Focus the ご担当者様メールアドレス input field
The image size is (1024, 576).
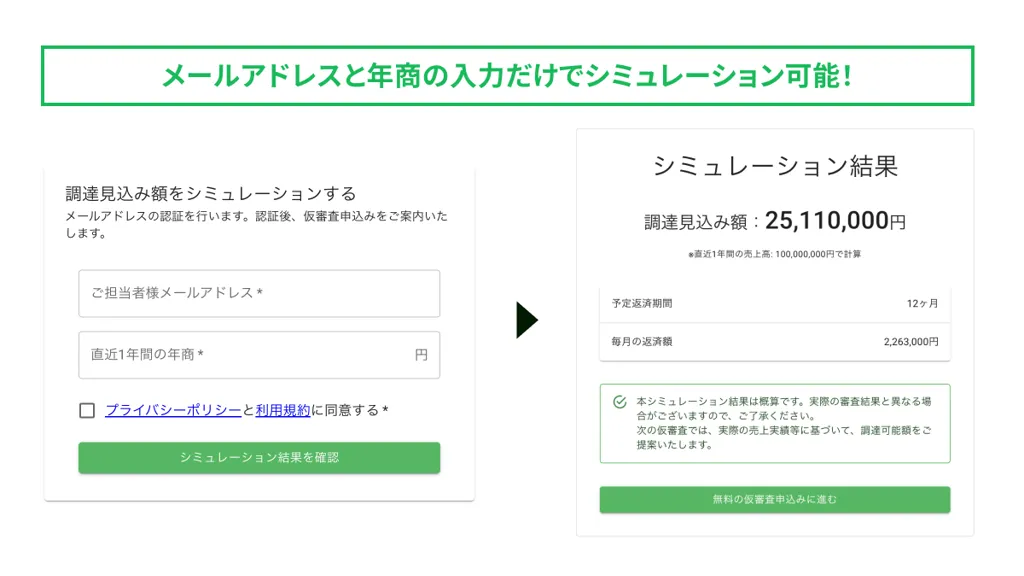[259, 293]
